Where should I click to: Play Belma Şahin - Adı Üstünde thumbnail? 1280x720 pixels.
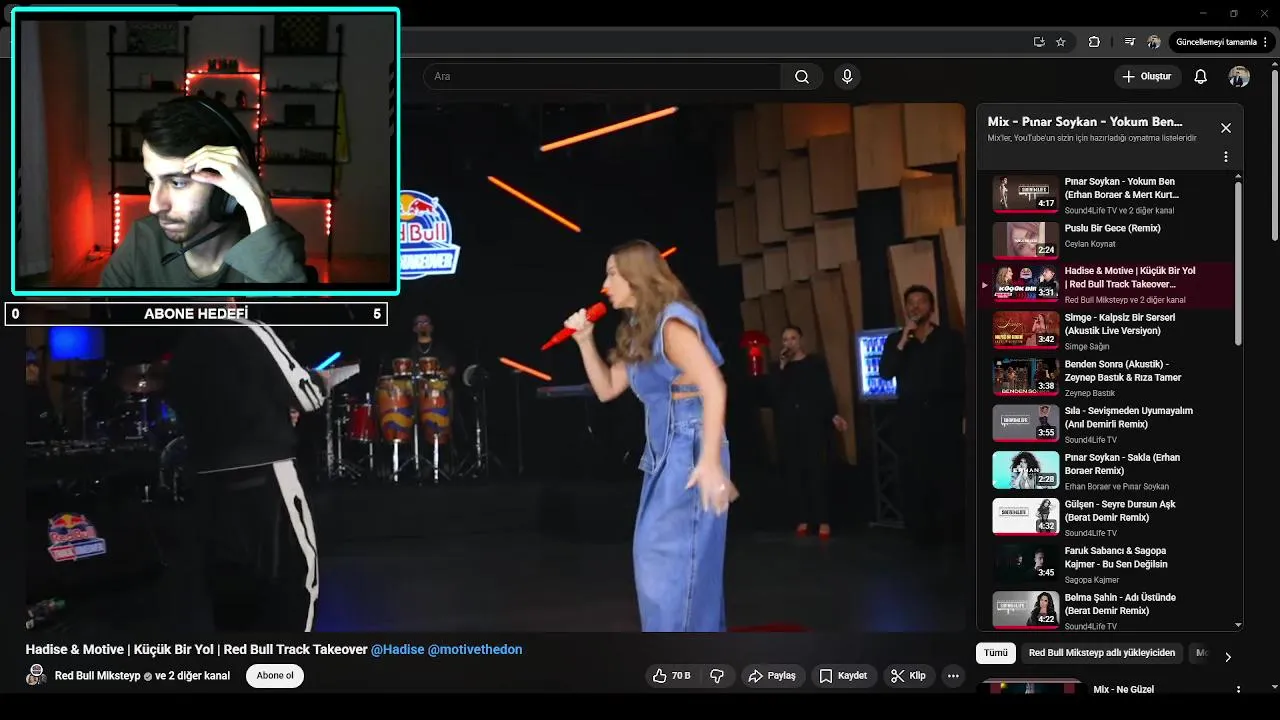coord(1025,609)
